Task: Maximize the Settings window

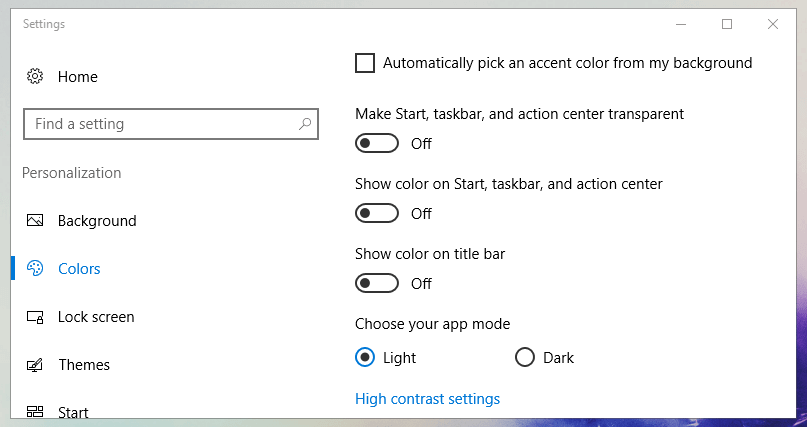Action: (727, 24)
